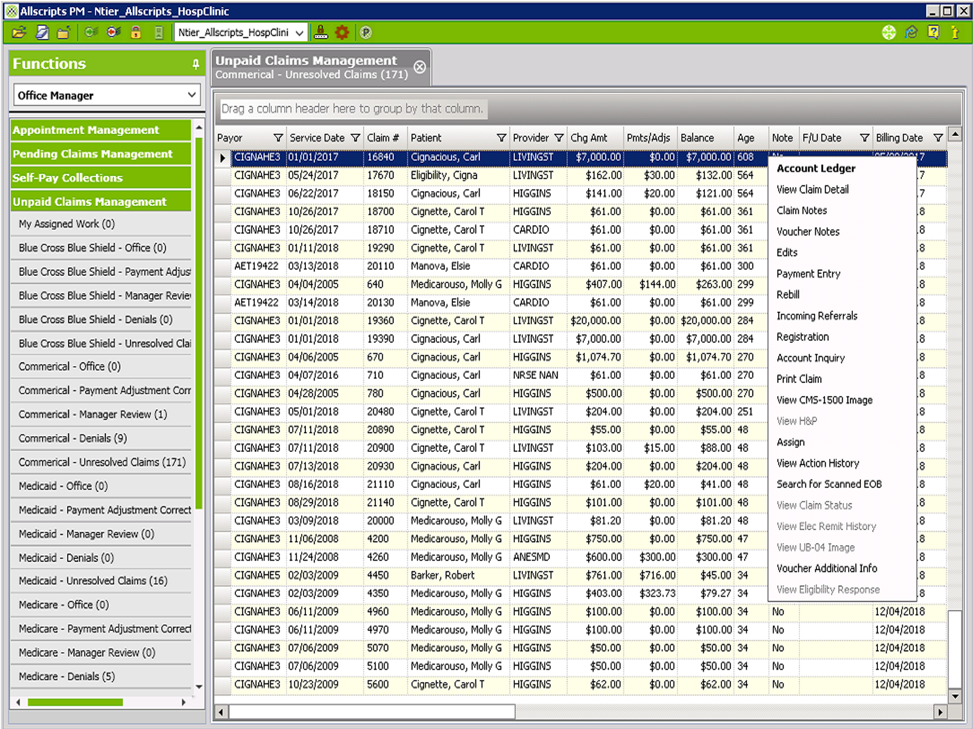The width and height of the screenshot is (974, 729).
Task: Choose Account Ledger from context menu
Action: point(816,168)
